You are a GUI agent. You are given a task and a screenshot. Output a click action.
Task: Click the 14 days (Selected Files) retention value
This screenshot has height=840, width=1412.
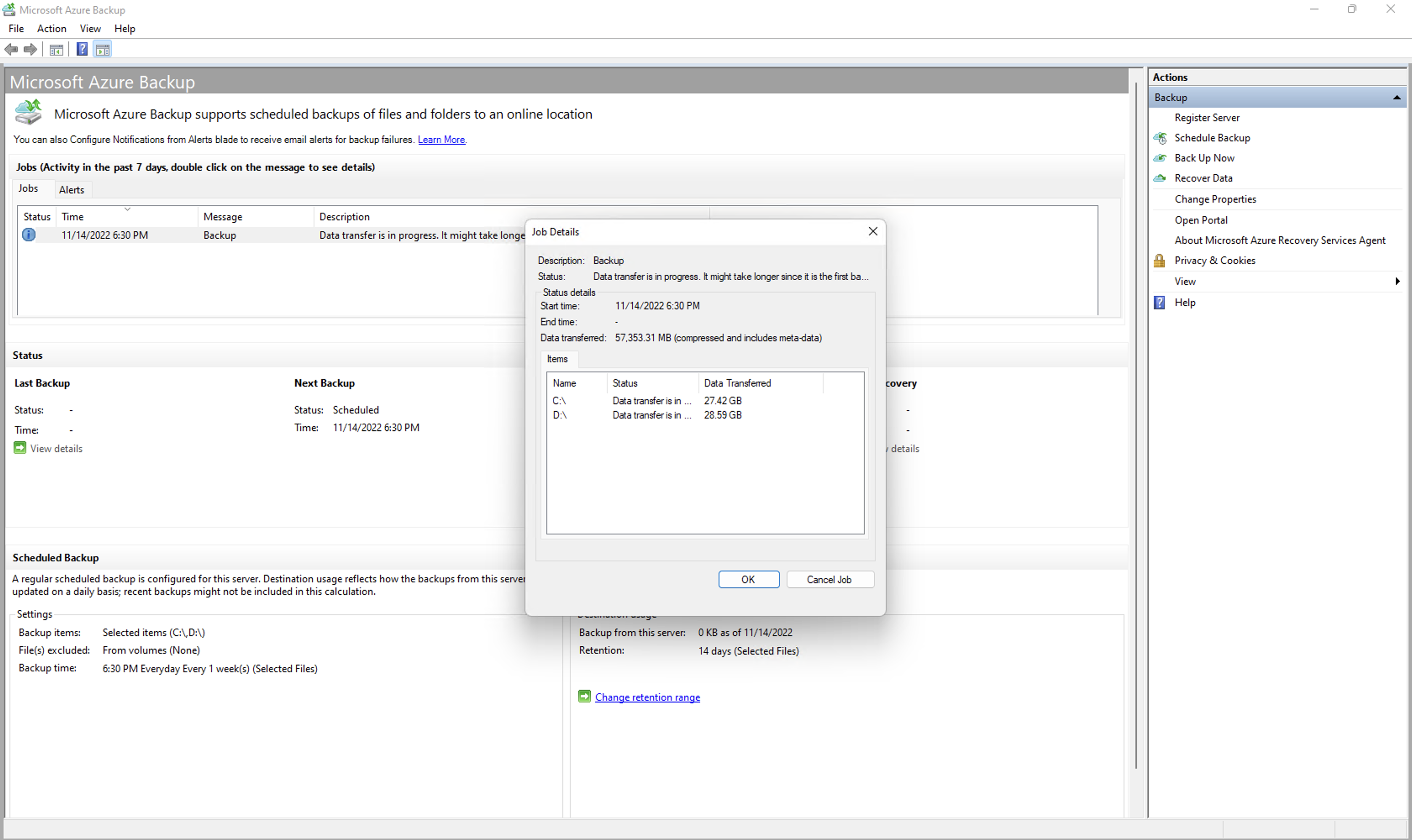point(748,651)
